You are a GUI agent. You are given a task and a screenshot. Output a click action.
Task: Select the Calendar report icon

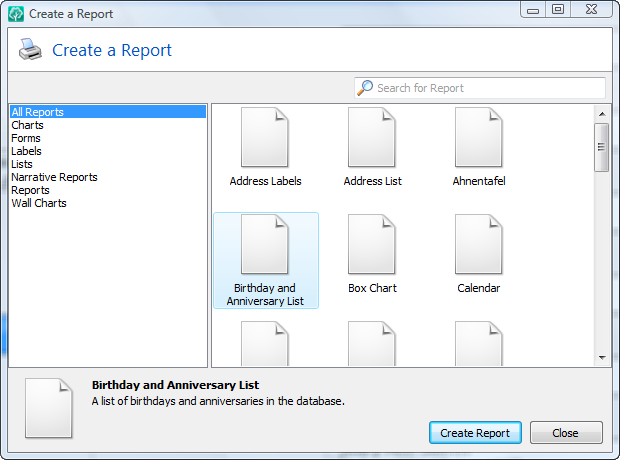pyautogui.click(x=479, y=244)
